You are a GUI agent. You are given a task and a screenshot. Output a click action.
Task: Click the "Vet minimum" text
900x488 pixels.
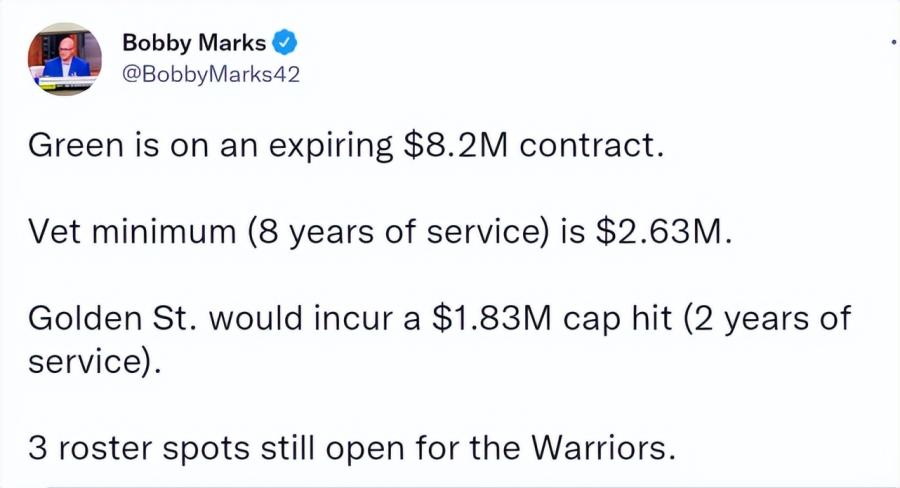pos(132,232)
